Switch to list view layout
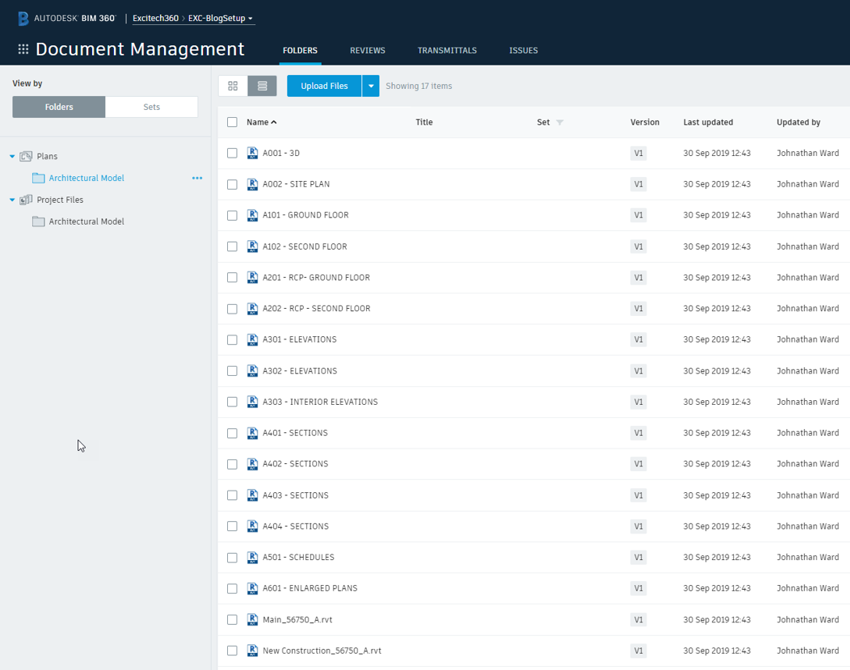This screenshot has width=850, height=670. [x=262, y=86]
